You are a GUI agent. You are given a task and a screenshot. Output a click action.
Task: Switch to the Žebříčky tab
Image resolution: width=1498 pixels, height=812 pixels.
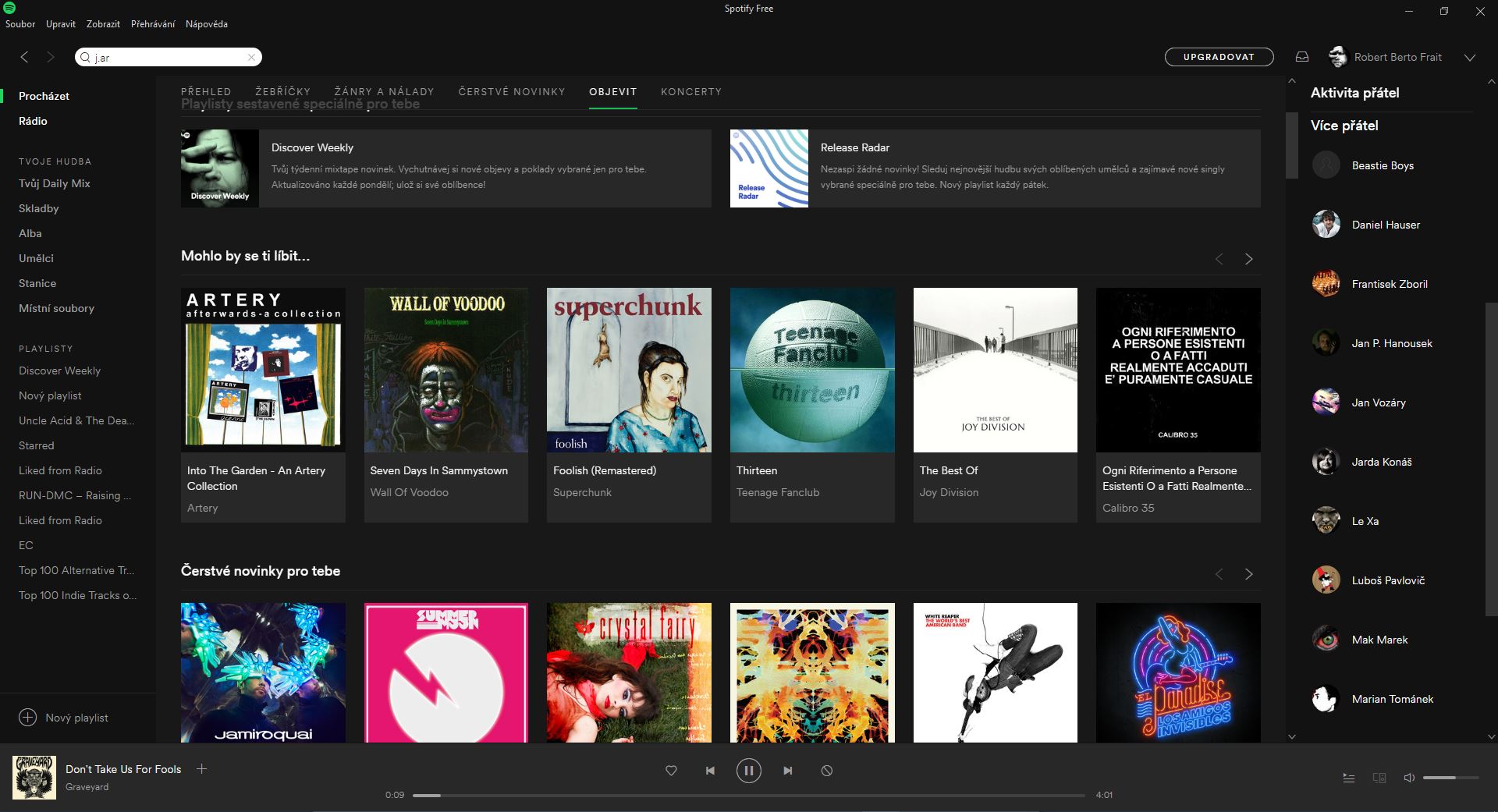282,92
